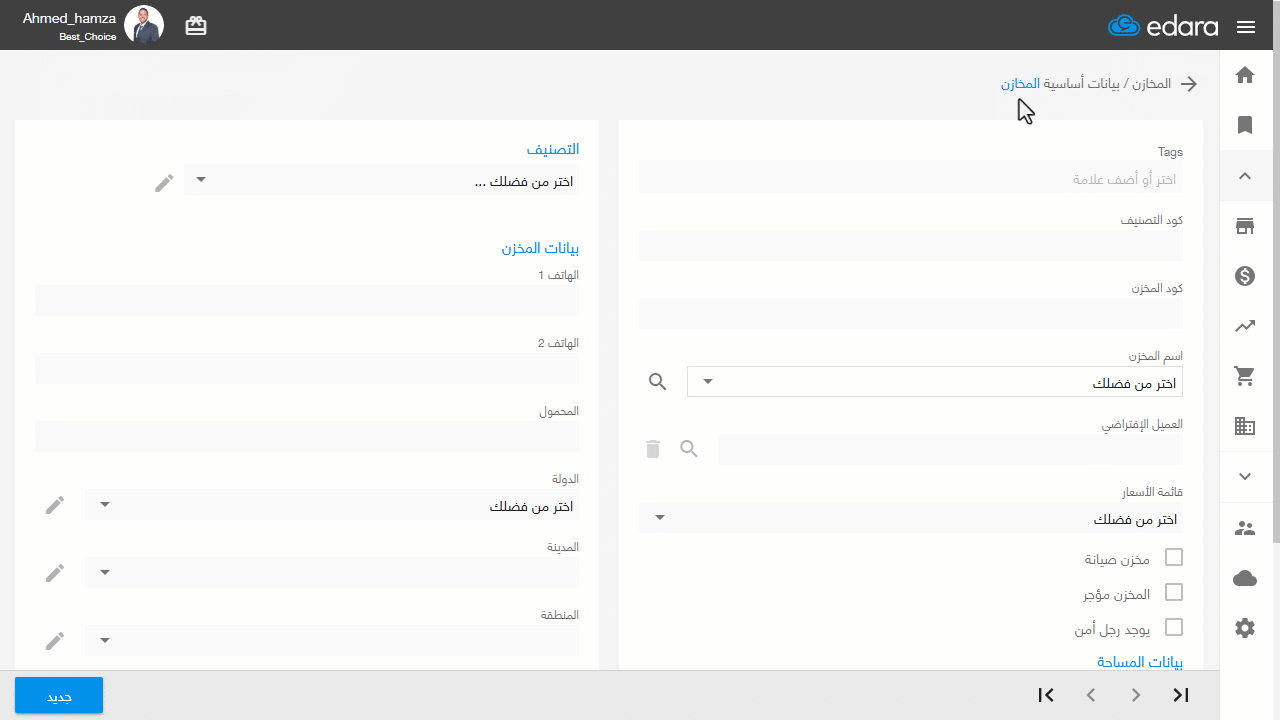
Task: Open the Ahmed_hamza user profile avatar
Action: tap(144, 25)
